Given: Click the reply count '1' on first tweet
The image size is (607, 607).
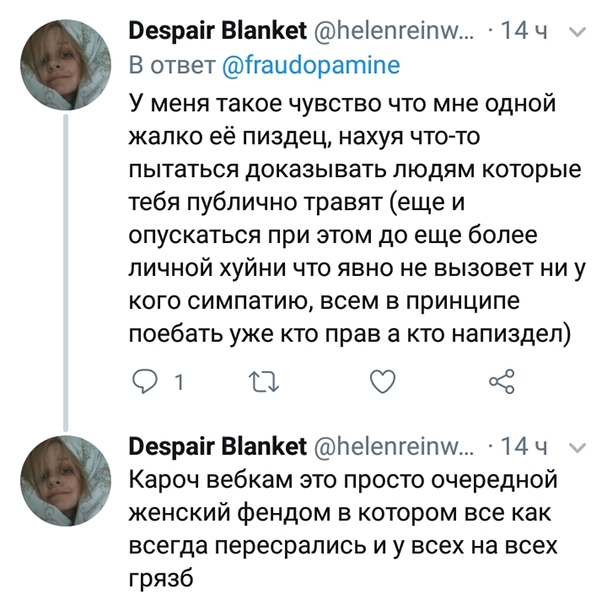Looking at the screenshot, I should tap(178, 382).
